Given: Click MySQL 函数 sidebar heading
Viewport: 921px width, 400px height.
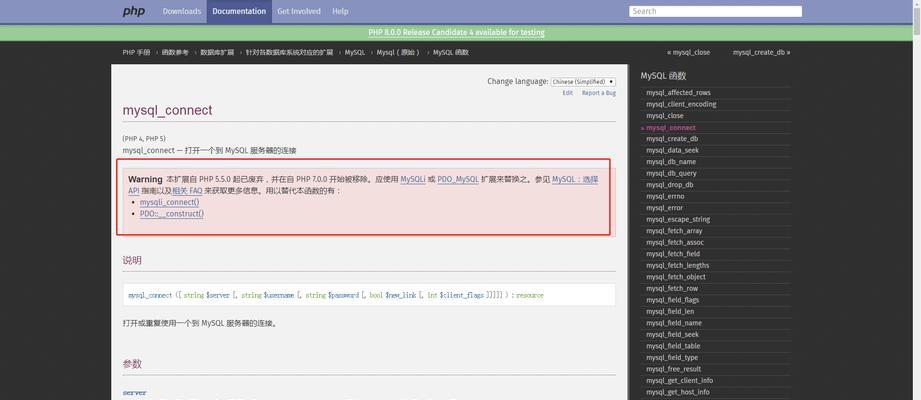Looking at the screenshot, I should click(x=663, y=76).
